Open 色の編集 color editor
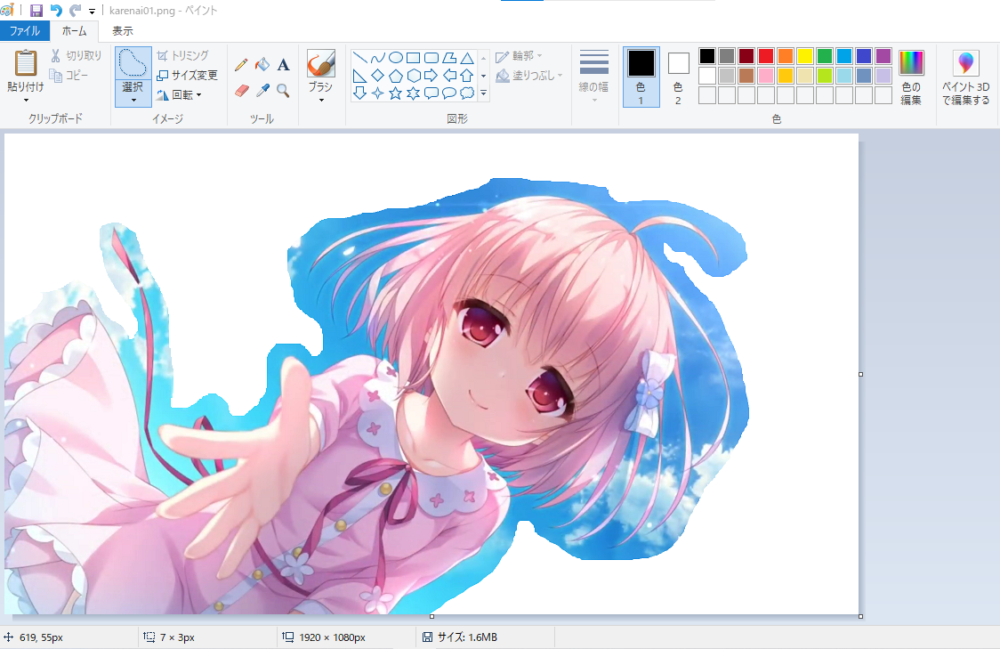 pyautogui.click(x=911, y=77)
